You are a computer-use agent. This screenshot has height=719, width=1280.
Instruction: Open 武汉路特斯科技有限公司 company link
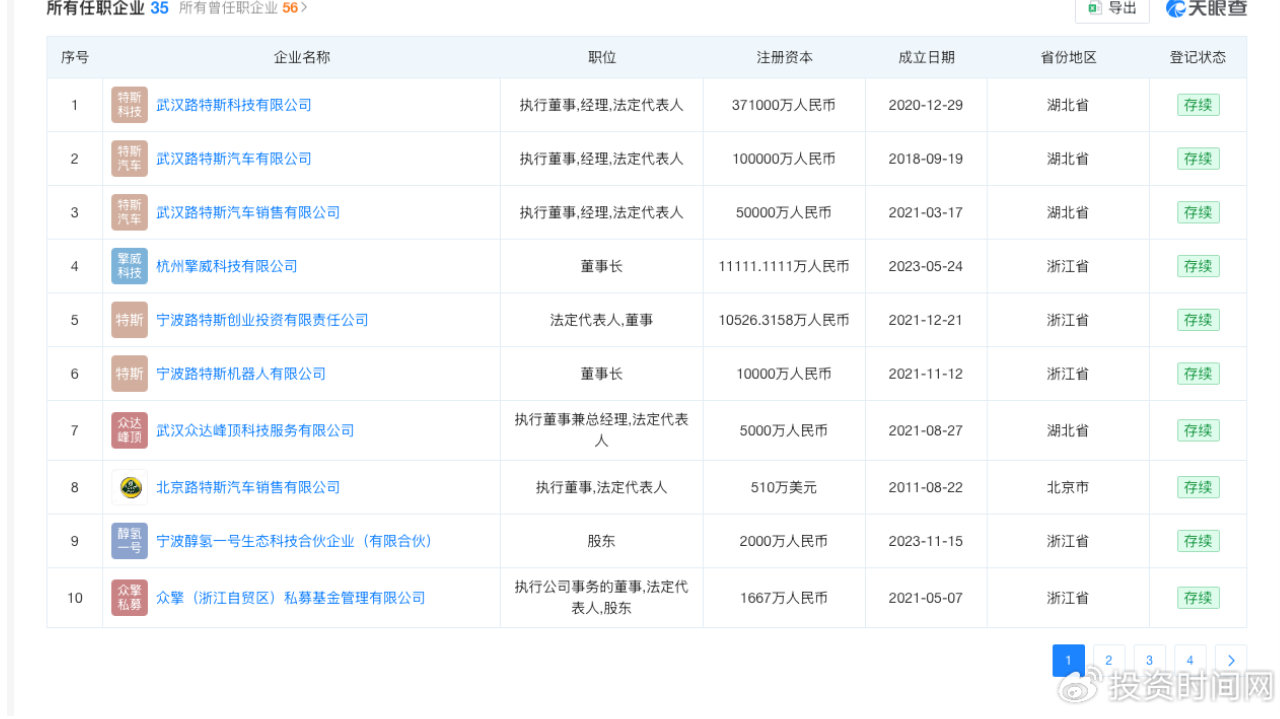click(x=234, y=105)
